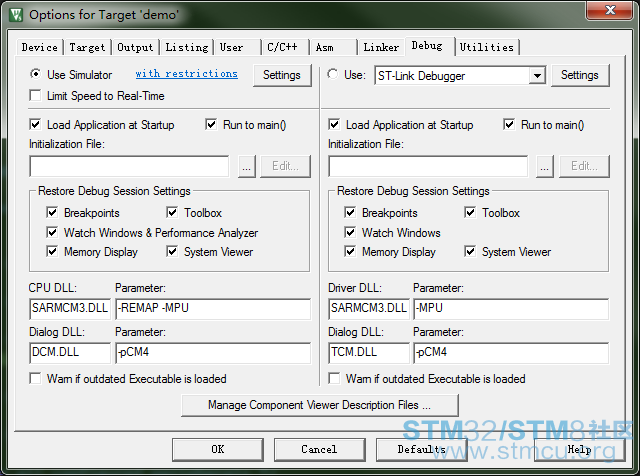Click the simulator -pCM4 parameter field

(213, 353)
